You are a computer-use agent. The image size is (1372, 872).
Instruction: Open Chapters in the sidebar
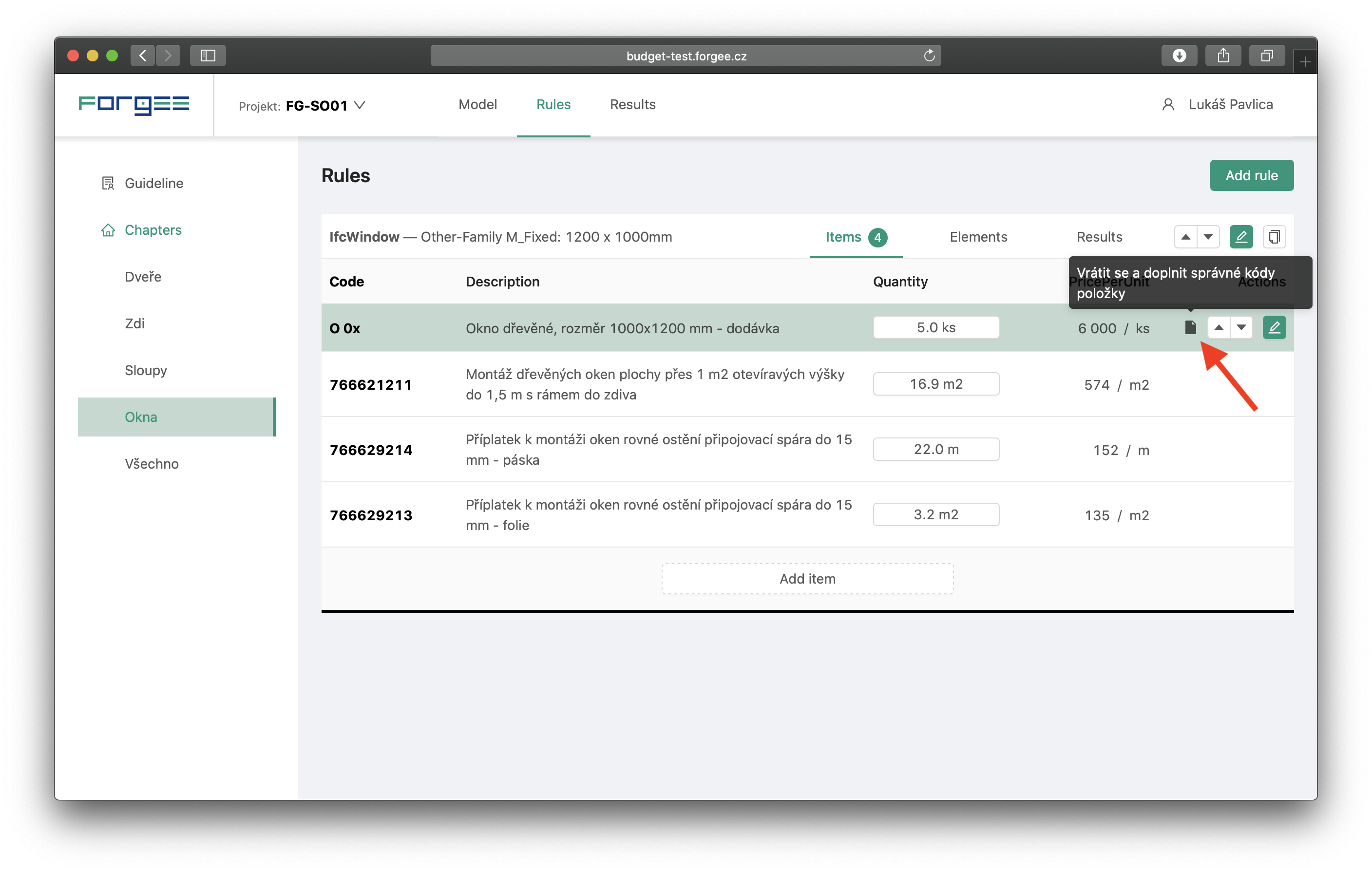point(152,230)
